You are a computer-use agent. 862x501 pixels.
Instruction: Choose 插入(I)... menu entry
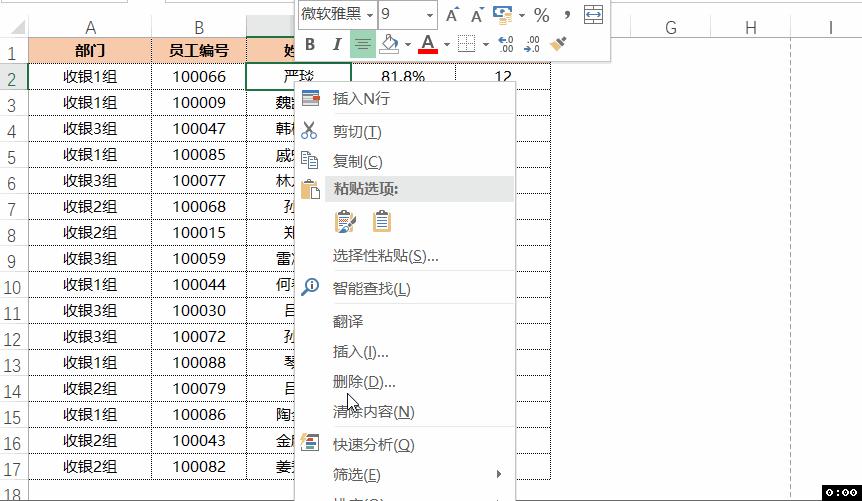(405, 351)
